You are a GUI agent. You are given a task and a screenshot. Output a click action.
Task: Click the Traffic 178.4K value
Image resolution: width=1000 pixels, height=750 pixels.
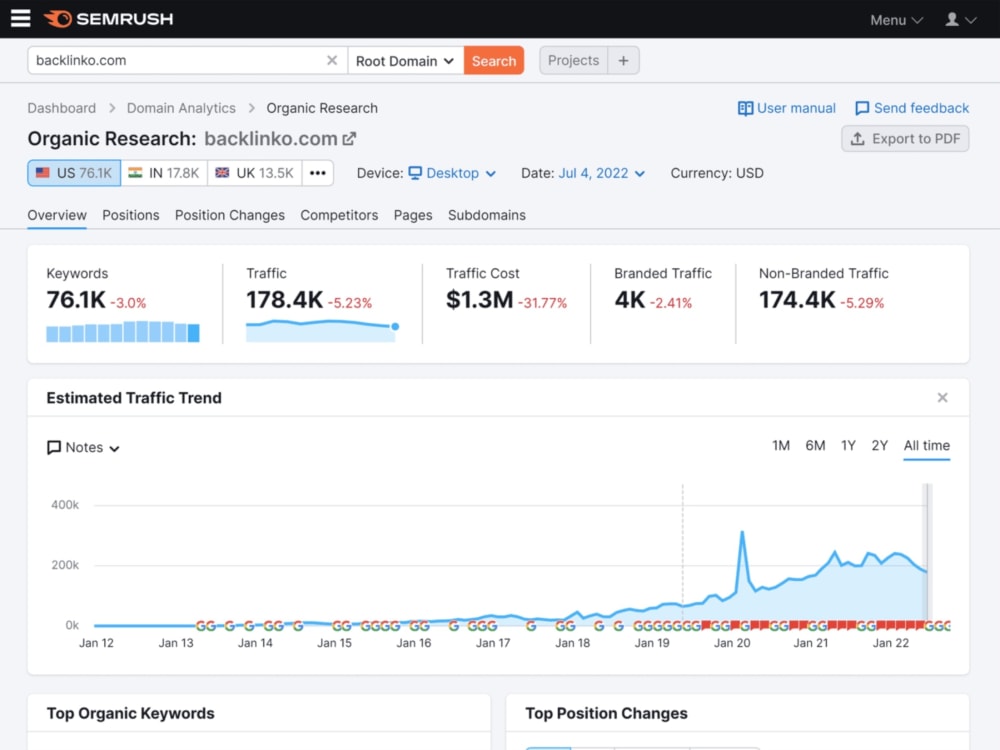(x=284, y=300)
